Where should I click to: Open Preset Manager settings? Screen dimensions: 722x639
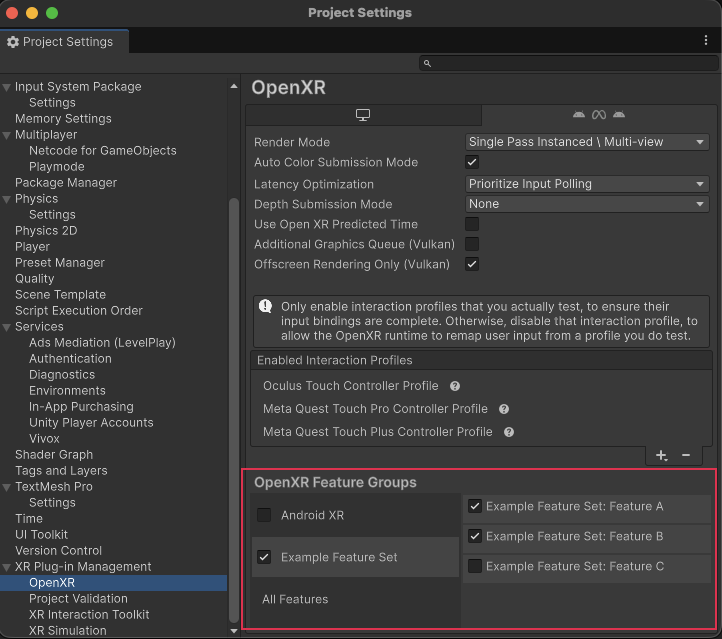[60, 263]
